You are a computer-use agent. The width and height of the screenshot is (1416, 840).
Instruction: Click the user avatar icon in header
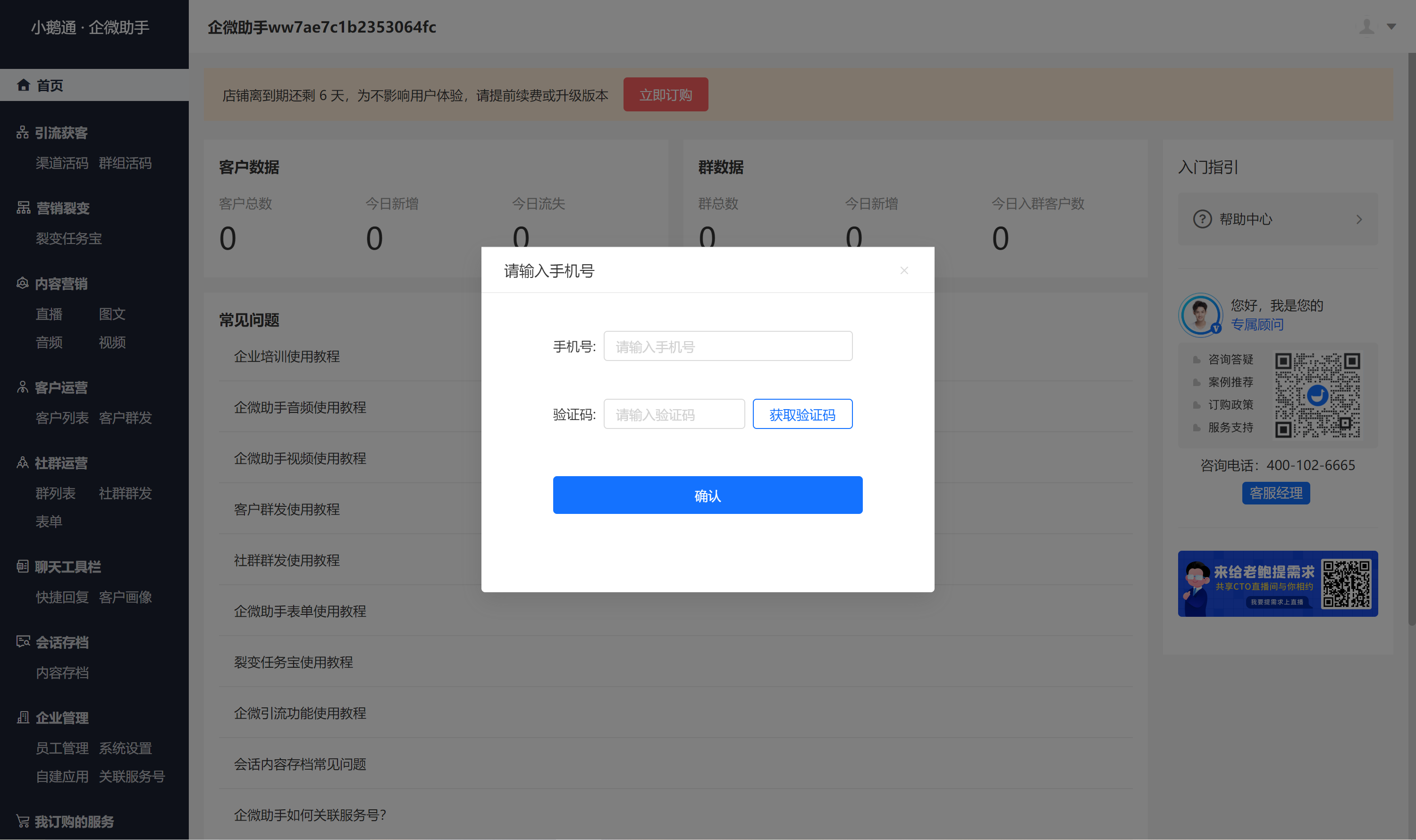point(1367,26)
